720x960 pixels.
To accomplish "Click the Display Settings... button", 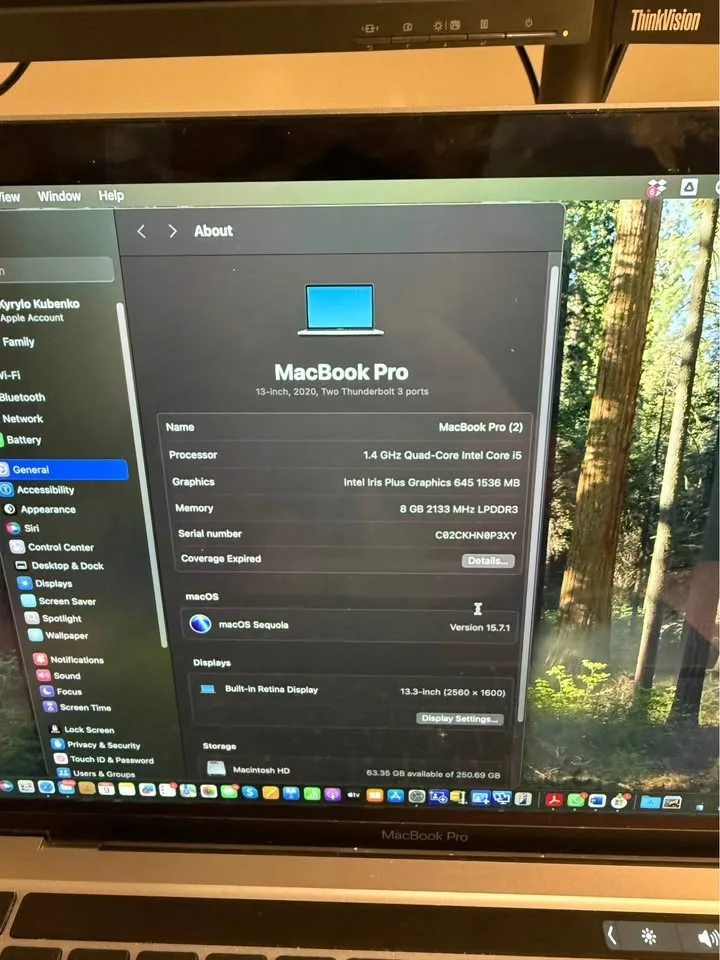I will pos(459,719).
